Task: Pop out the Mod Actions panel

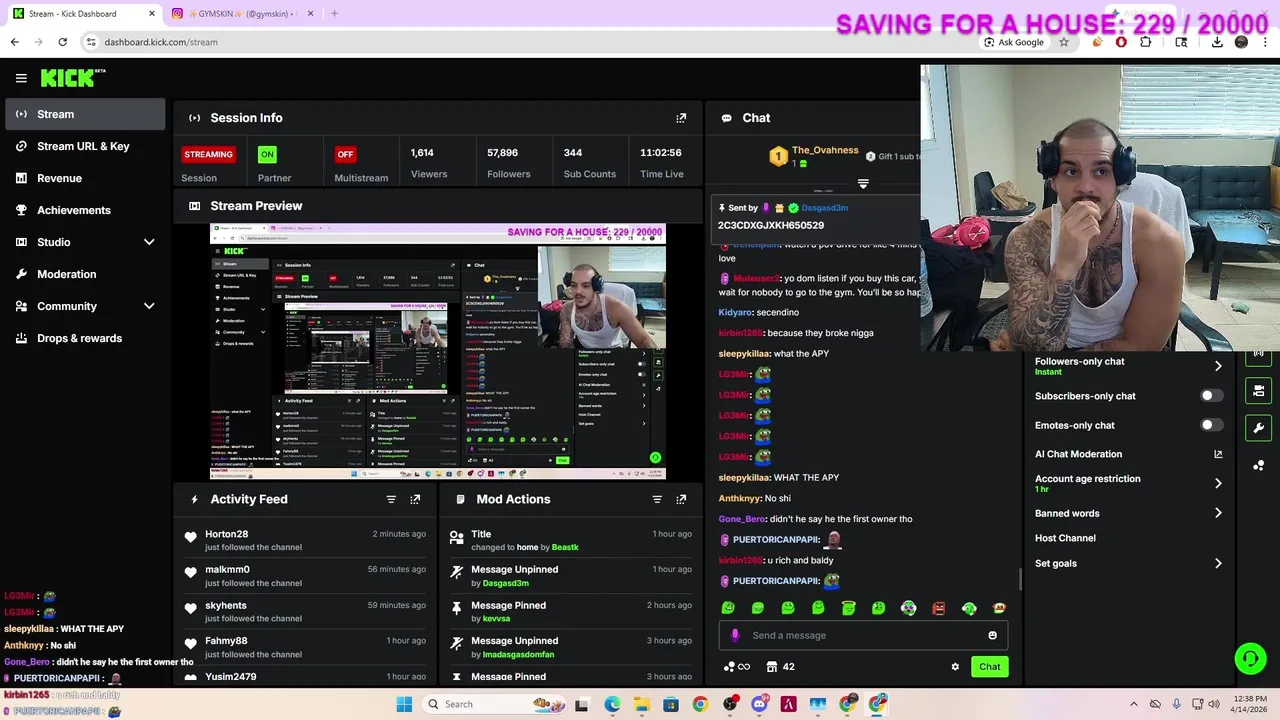Action: click(x=681, y=499)
